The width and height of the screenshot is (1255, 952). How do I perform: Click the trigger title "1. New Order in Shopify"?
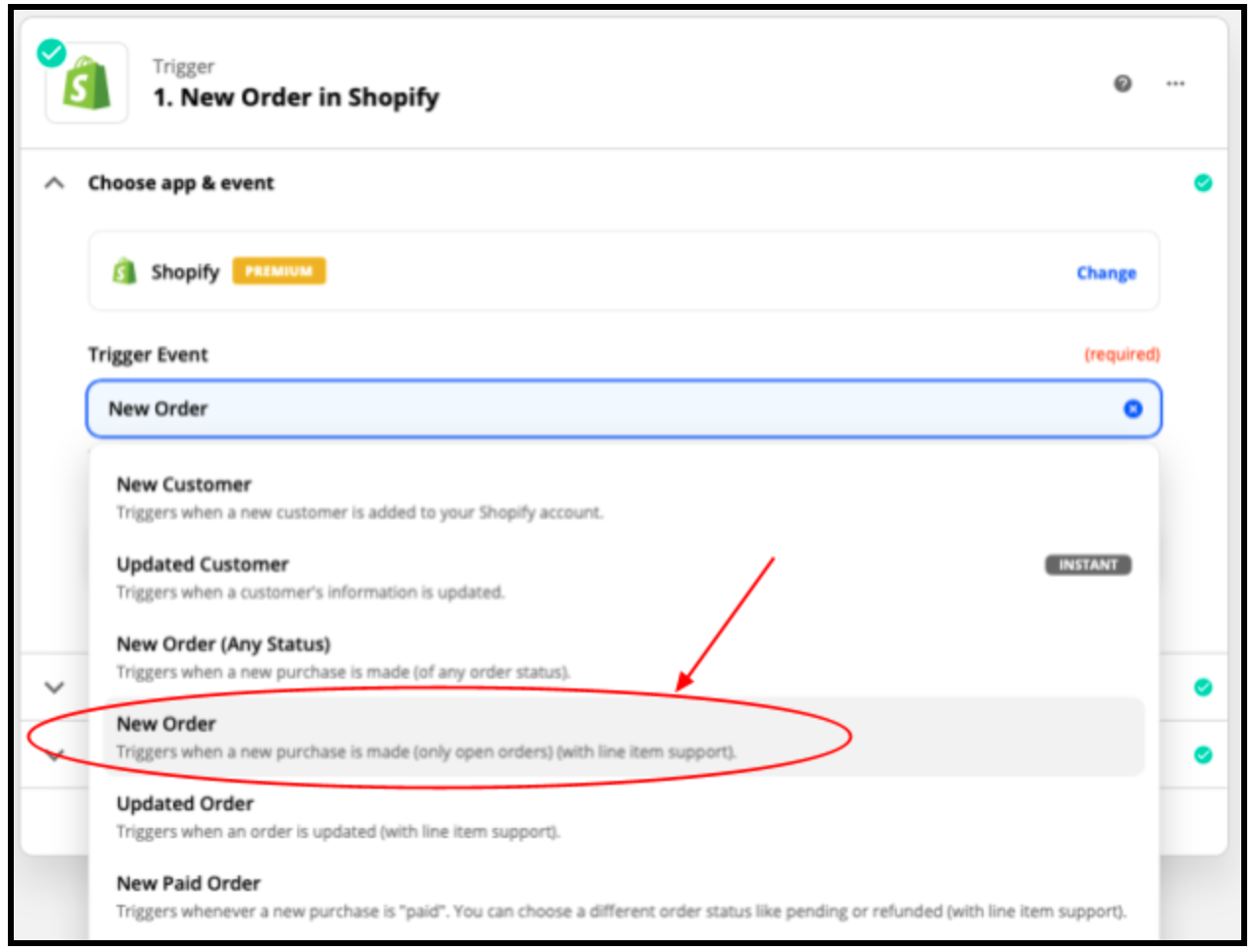[x=296, y=97]
